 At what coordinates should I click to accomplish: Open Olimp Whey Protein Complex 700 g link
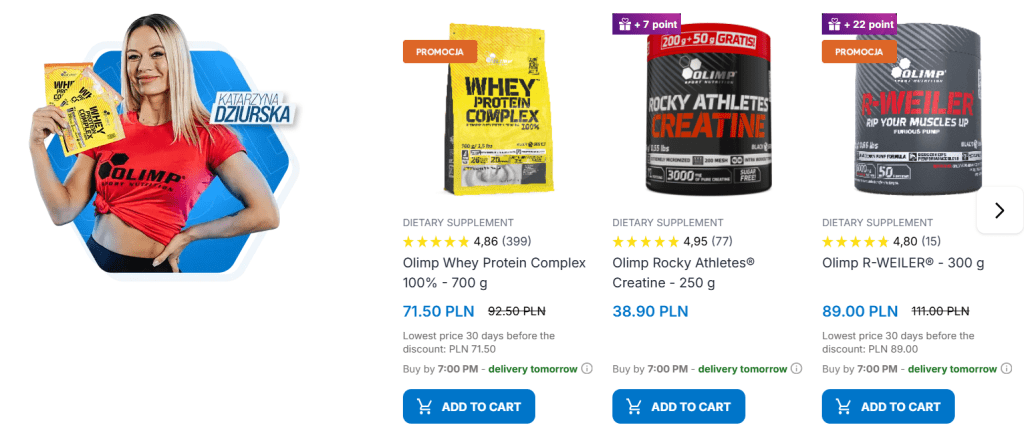pos(494,272)
